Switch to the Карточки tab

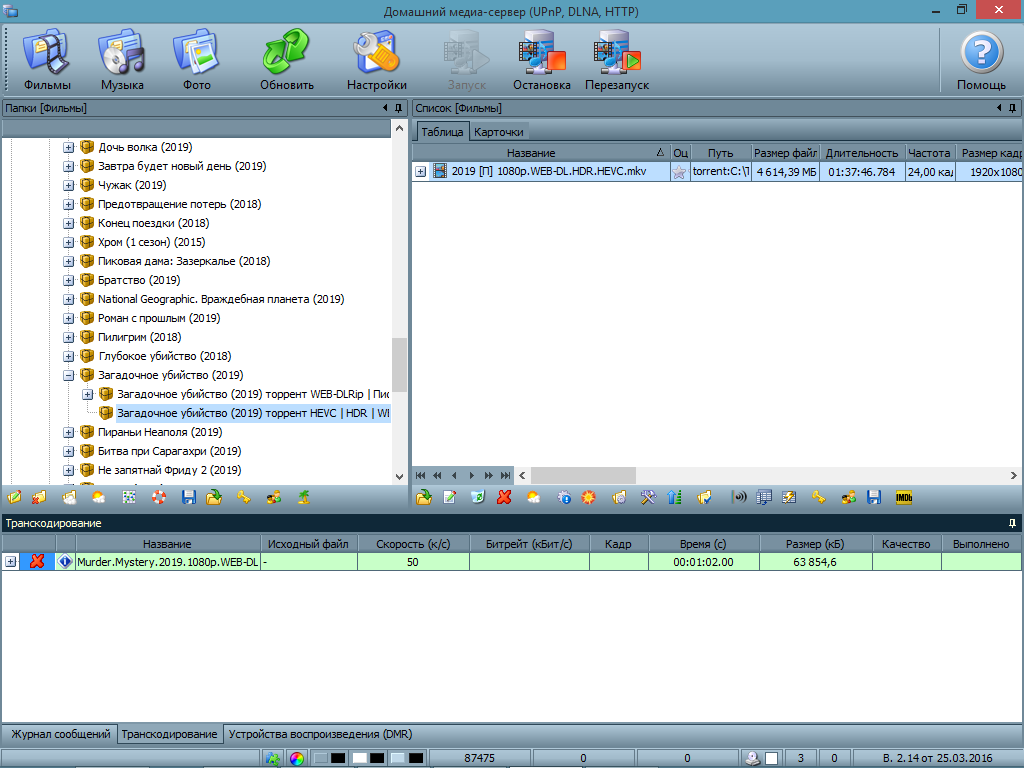pos(497,132)
